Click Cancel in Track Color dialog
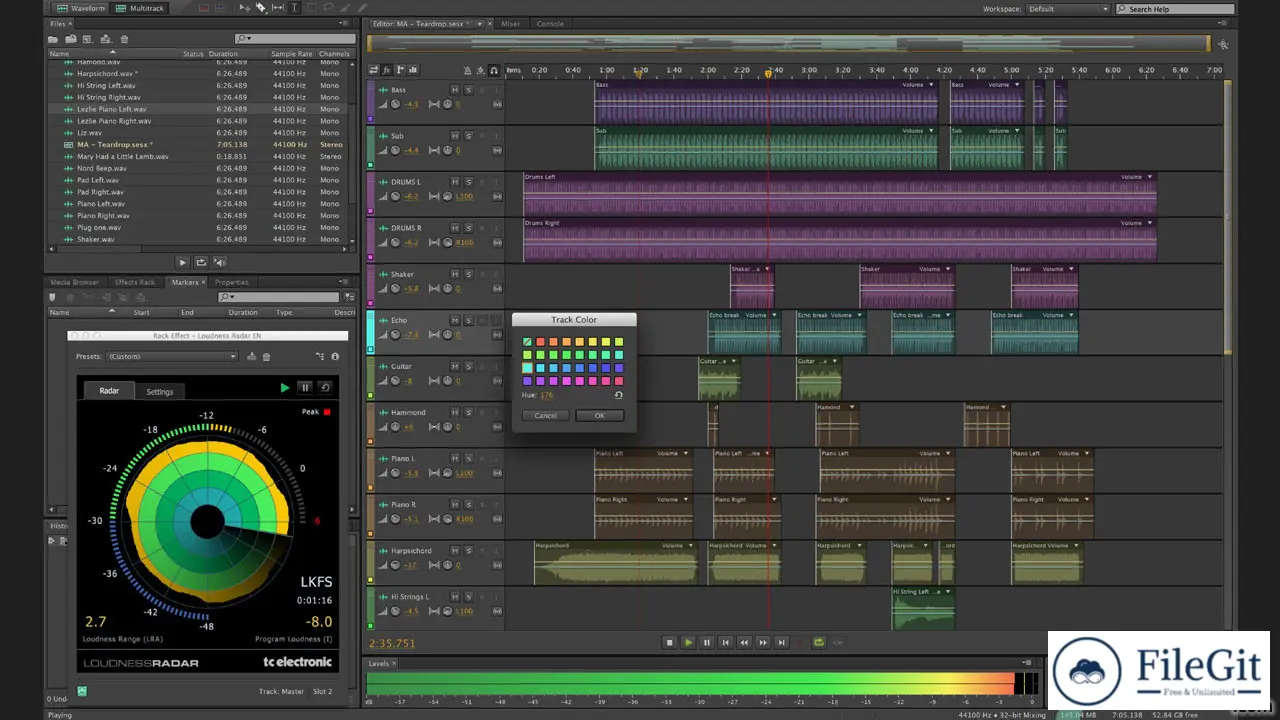 (x=545, y=415)
